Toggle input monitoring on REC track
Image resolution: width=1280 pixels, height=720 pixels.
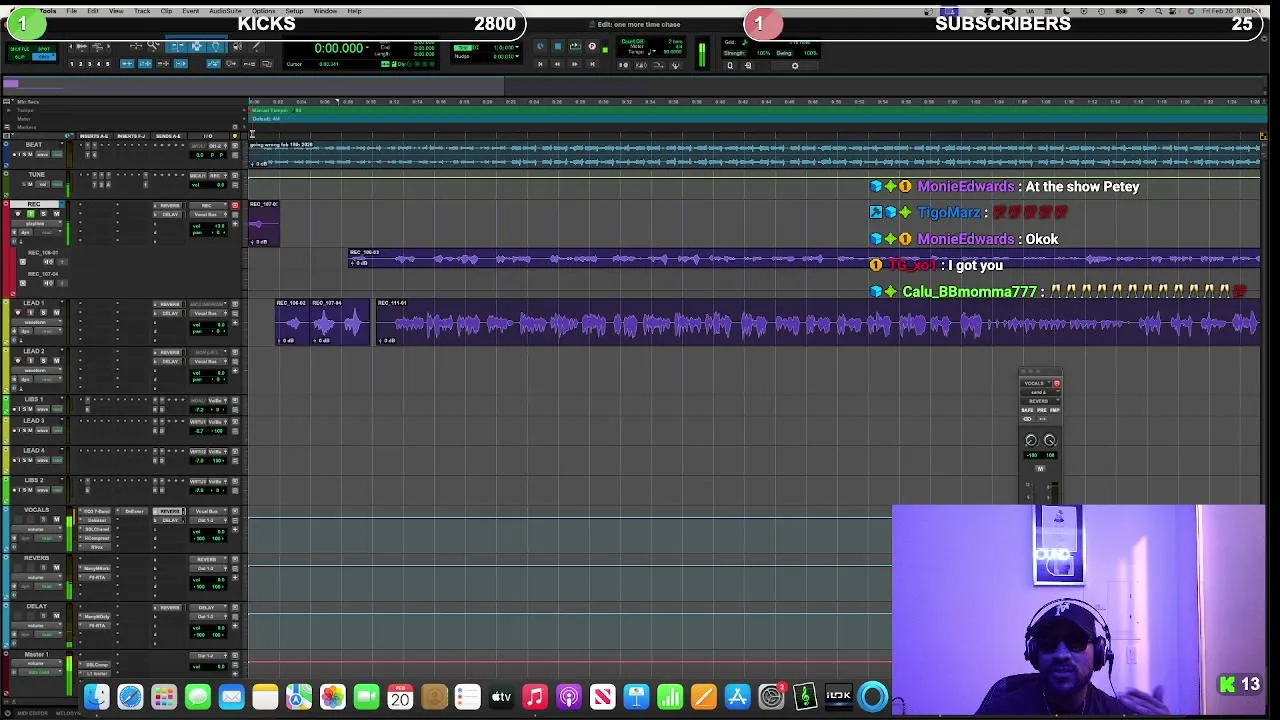coord(31,214)
